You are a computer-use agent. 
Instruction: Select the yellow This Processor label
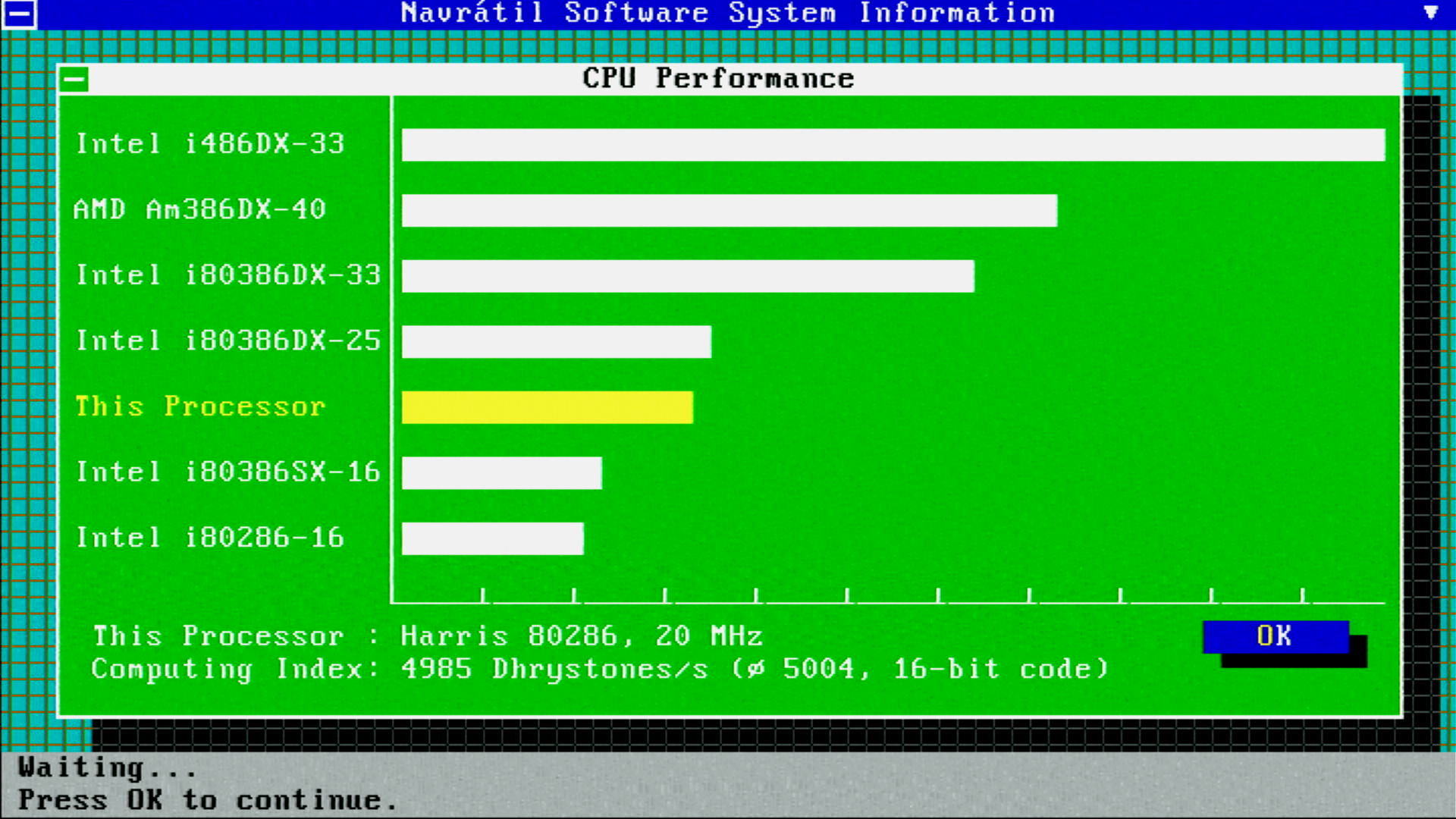click(x=200, y=406)
